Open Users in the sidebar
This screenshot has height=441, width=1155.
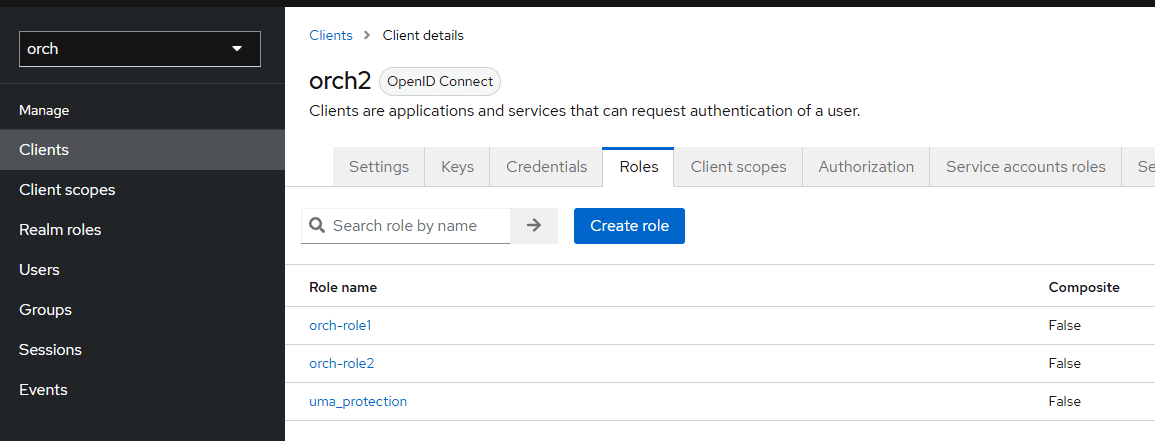pos(39,270)
